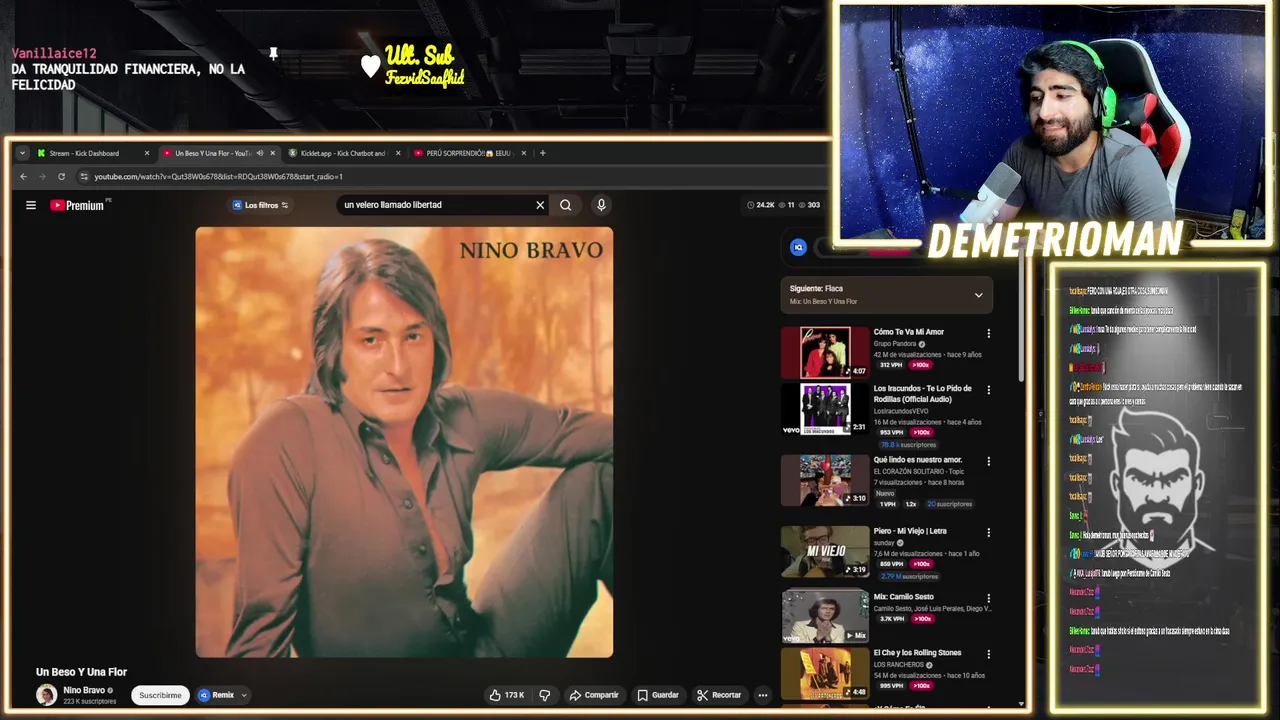
Task: Click the 'EL CORAZÓN SOLITARIO - Topic' channel text
Action: point(919,471)
